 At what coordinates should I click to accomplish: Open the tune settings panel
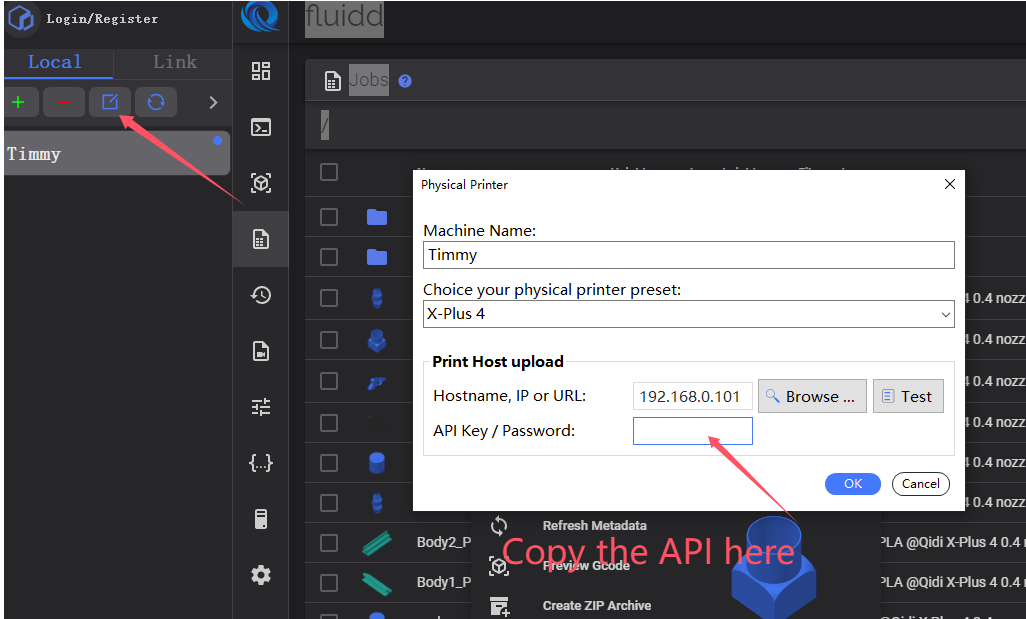[x=261, y=407]
